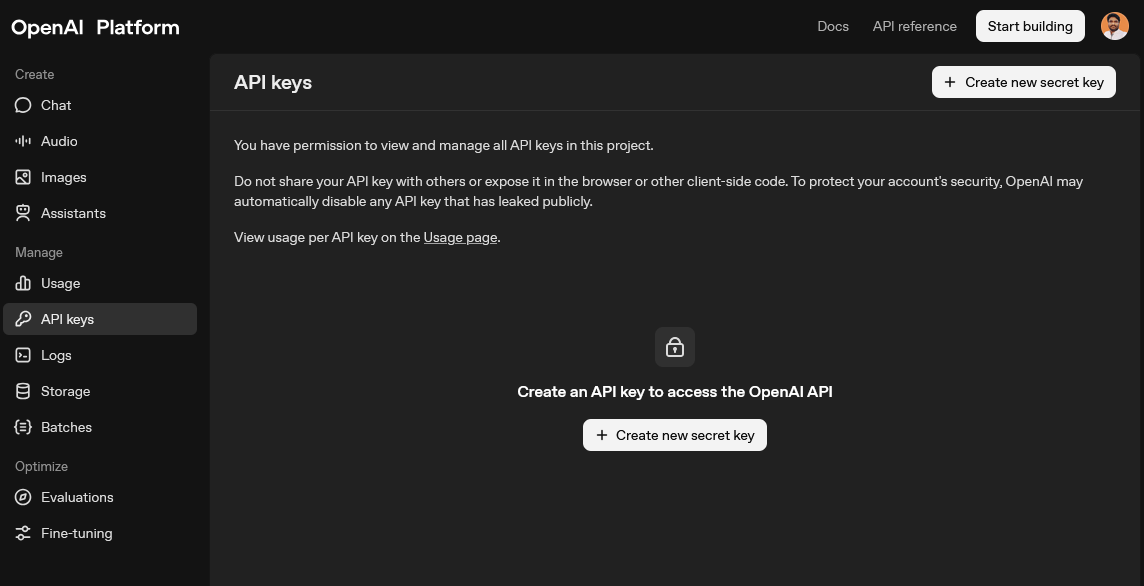Click centered Create new secret key button

tap(675, 435)
